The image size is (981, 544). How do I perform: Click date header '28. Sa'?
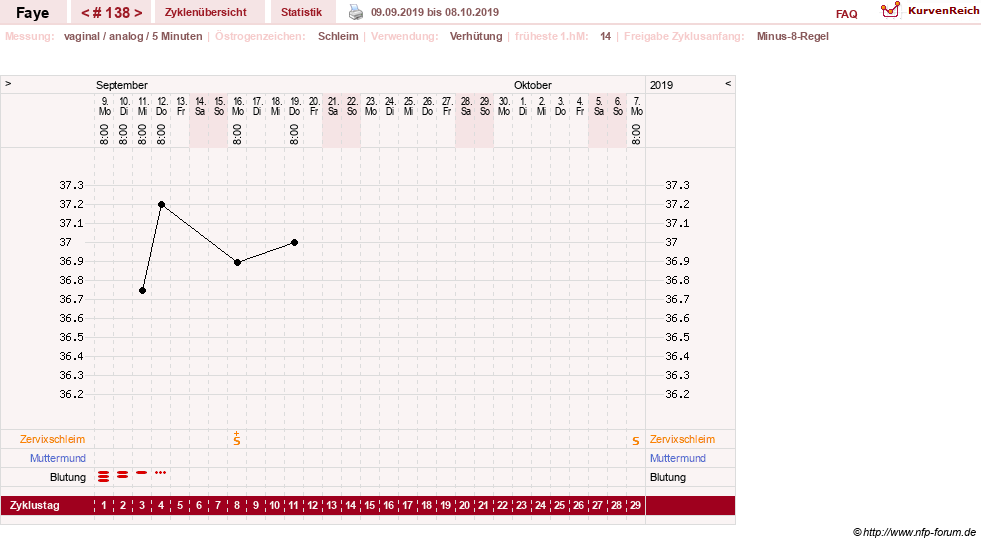pyautogui.click(x=465, y=106)
